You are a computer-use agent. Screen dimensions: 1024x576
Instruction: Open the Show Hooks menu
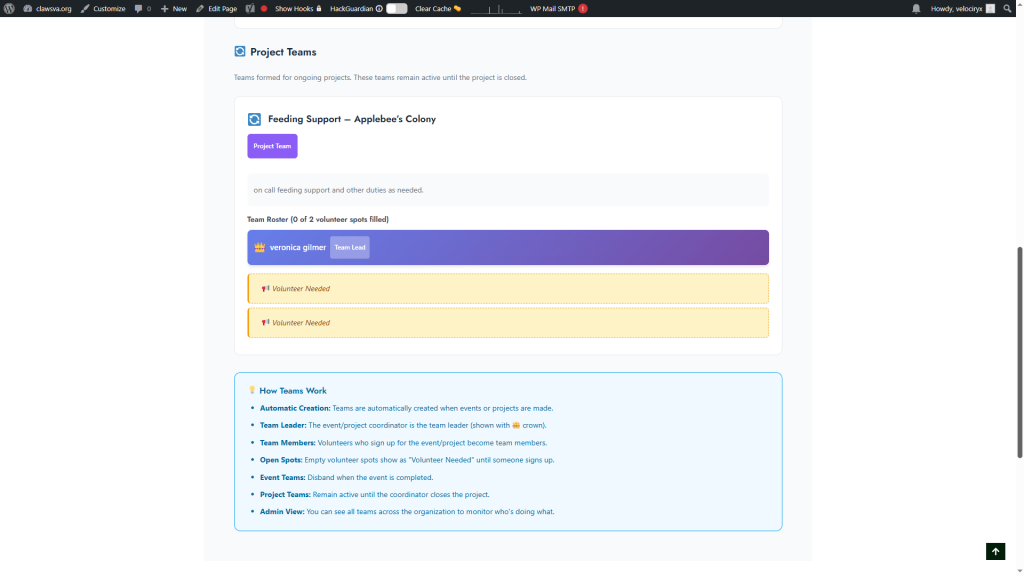click(297, 8)
